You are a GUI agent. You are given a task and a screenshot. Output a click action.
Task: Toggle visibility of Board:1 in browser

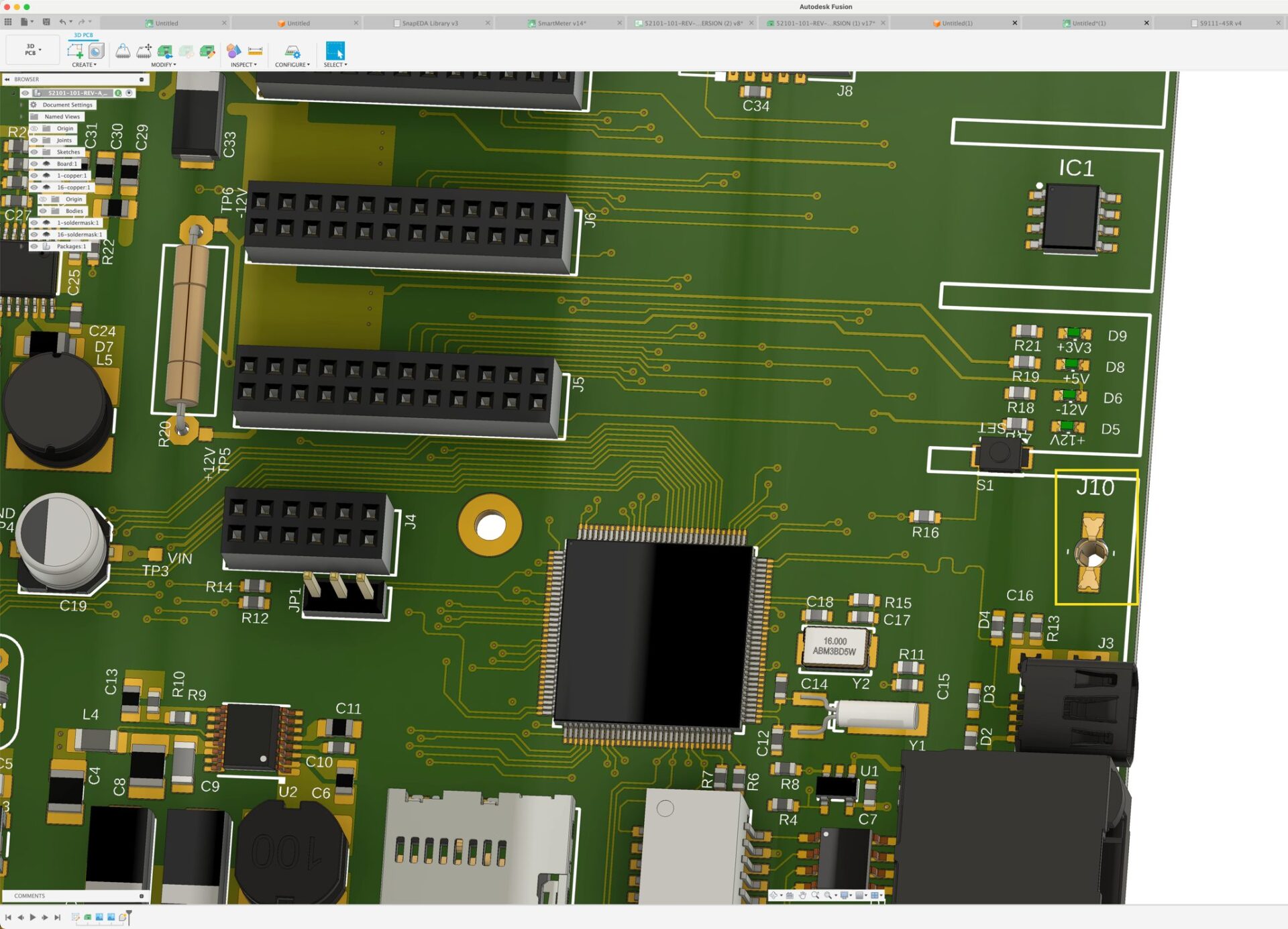click(x=34, y=164)
